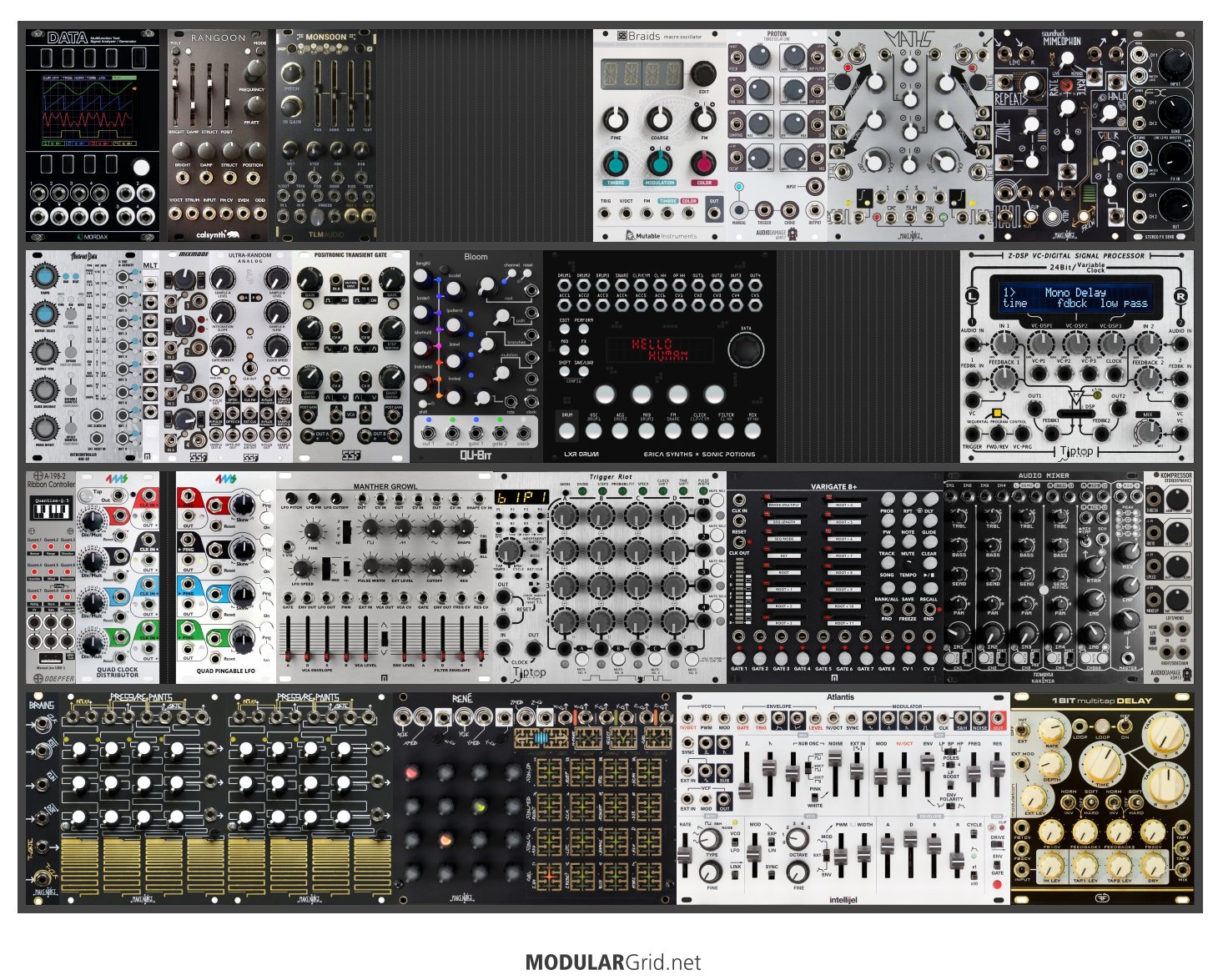Click the POS slider on Monsoon
1228x980 pixels.
(317, 92)
